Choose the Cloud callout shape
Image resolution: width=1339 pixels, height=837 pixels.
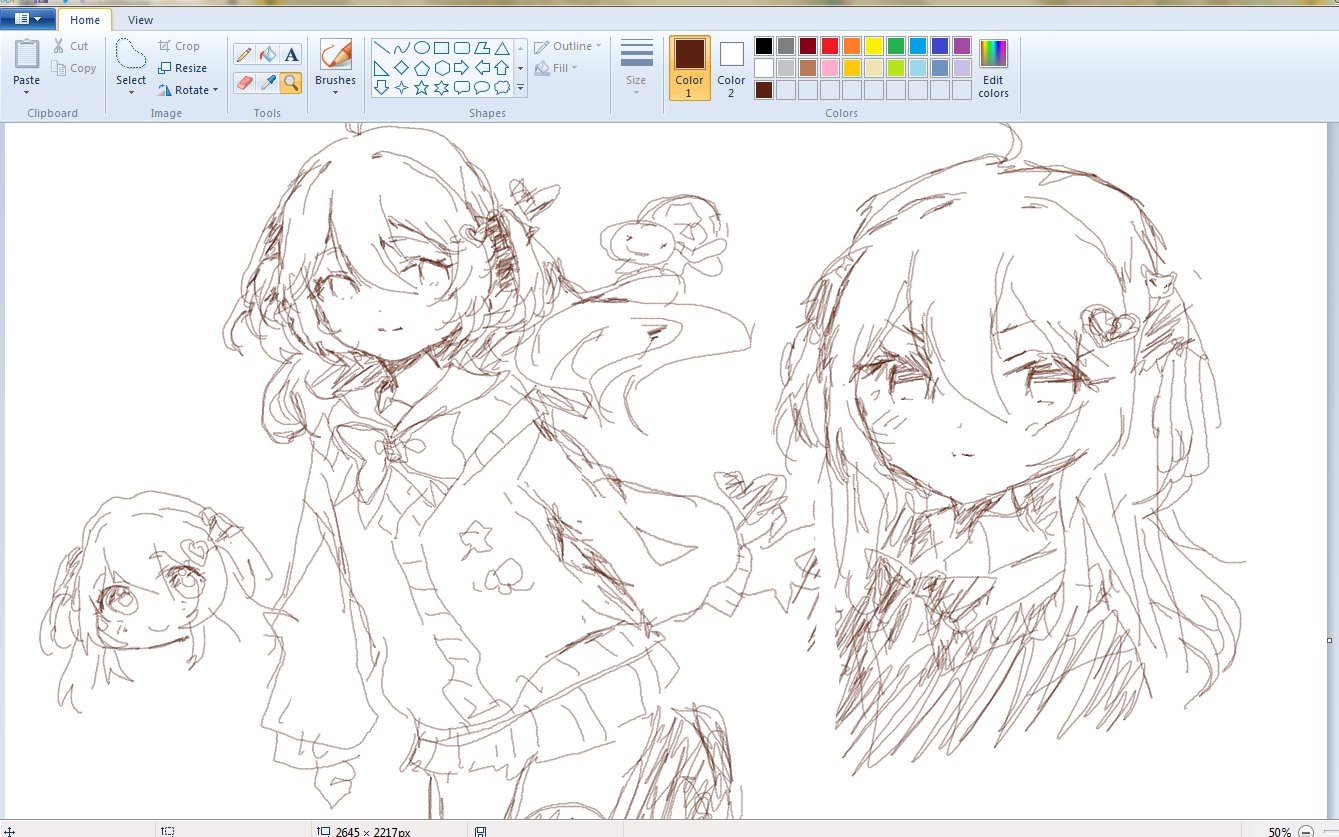click(501, 88)
